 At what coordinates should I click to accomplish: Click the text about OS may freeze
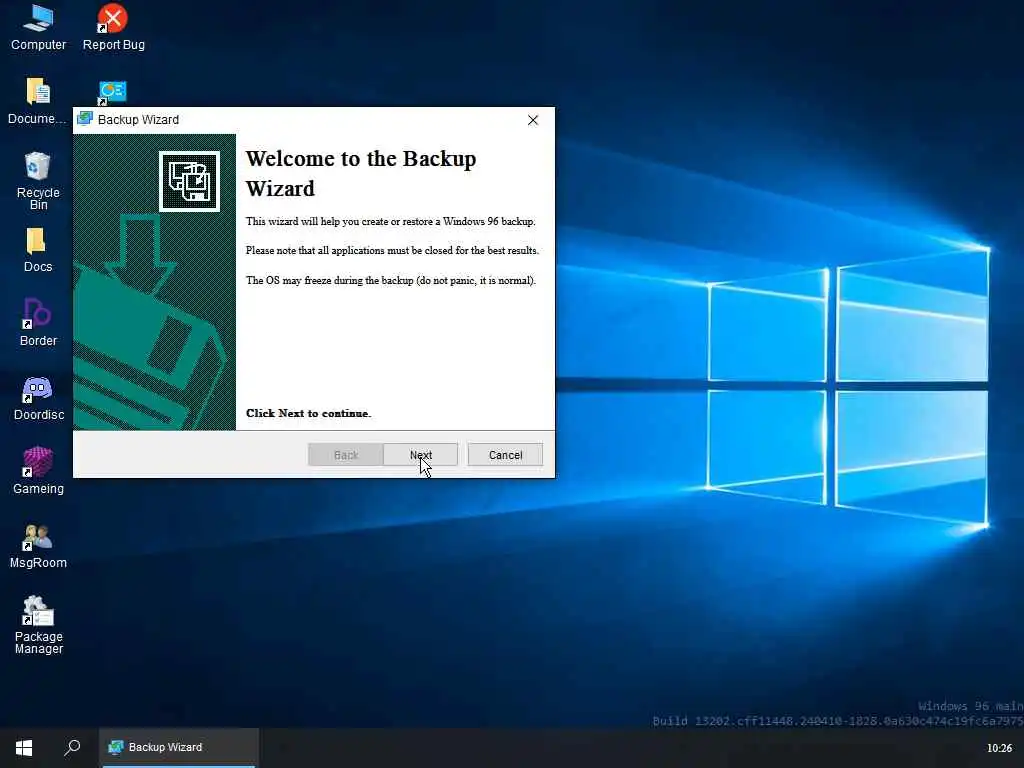click(391, 280)
